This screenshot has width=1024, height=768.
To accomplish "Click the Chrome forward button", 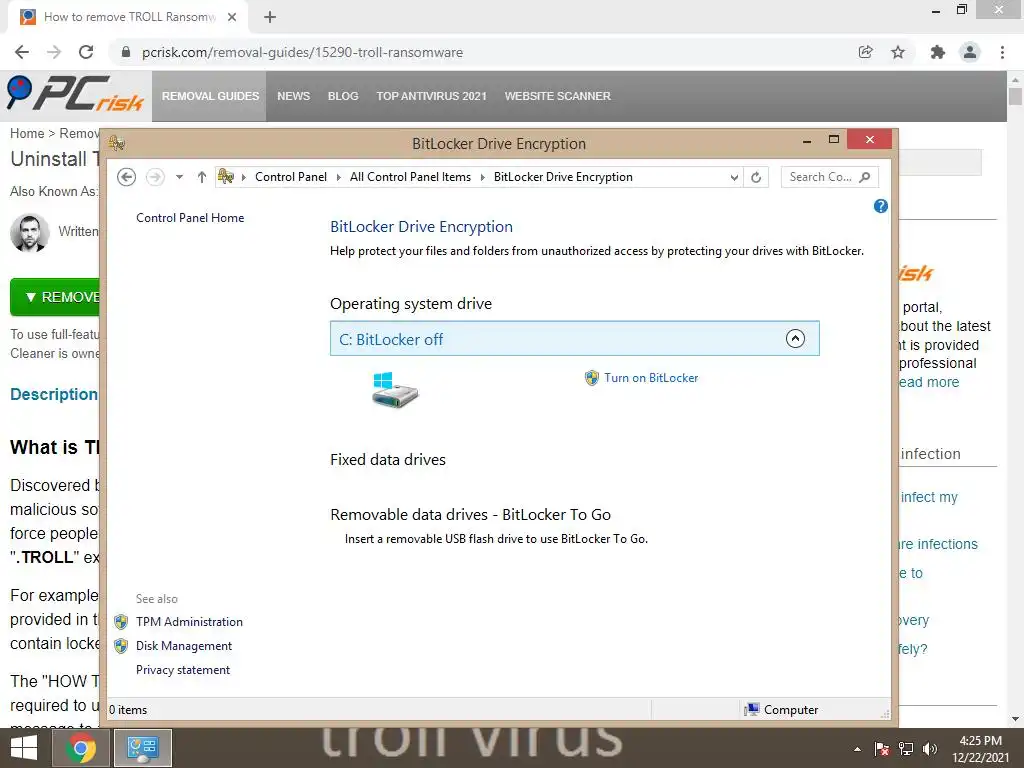I will coord(54,52).
